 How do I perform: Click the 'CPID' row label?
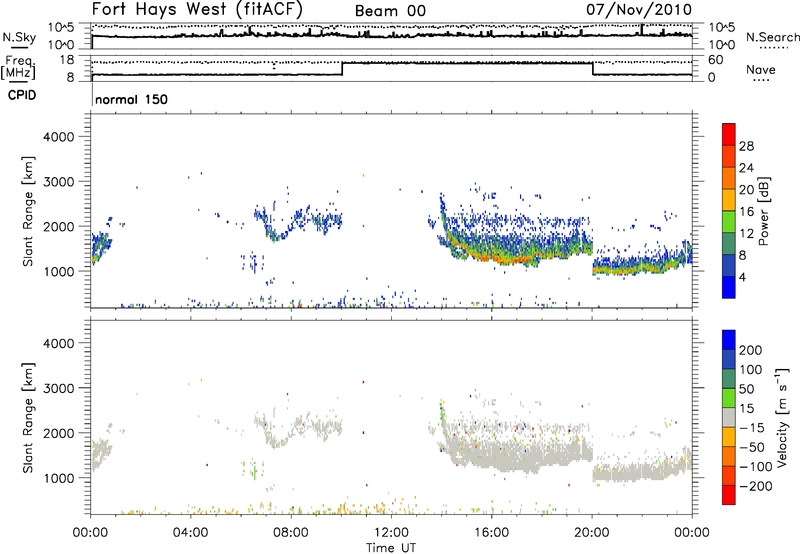click(x=21, y=95)
